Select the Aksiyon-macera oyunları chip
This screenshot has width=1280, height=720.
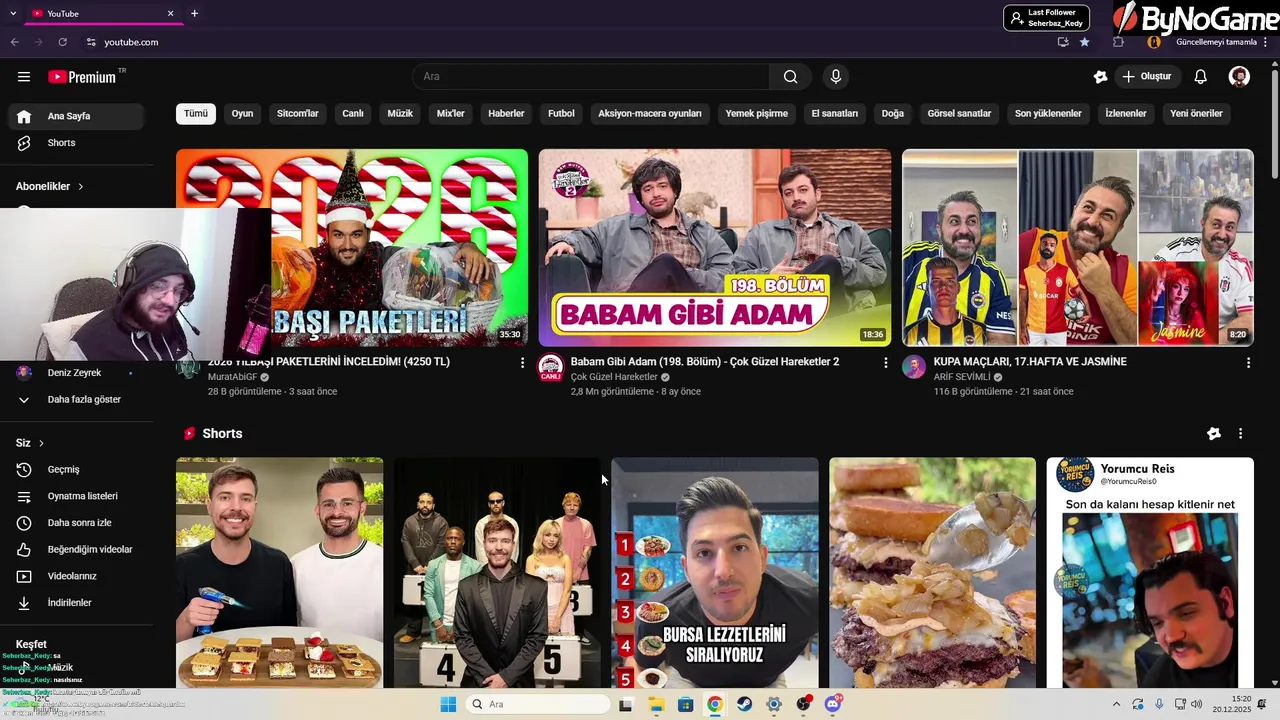pos(650,113)
